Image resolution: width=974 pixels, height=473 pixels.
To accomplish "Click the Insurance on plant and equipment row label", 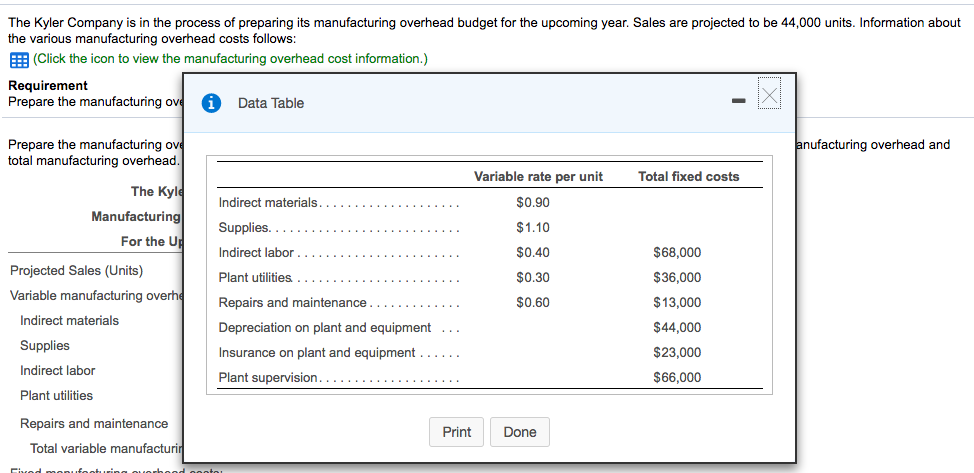I will tap(317, 352).
